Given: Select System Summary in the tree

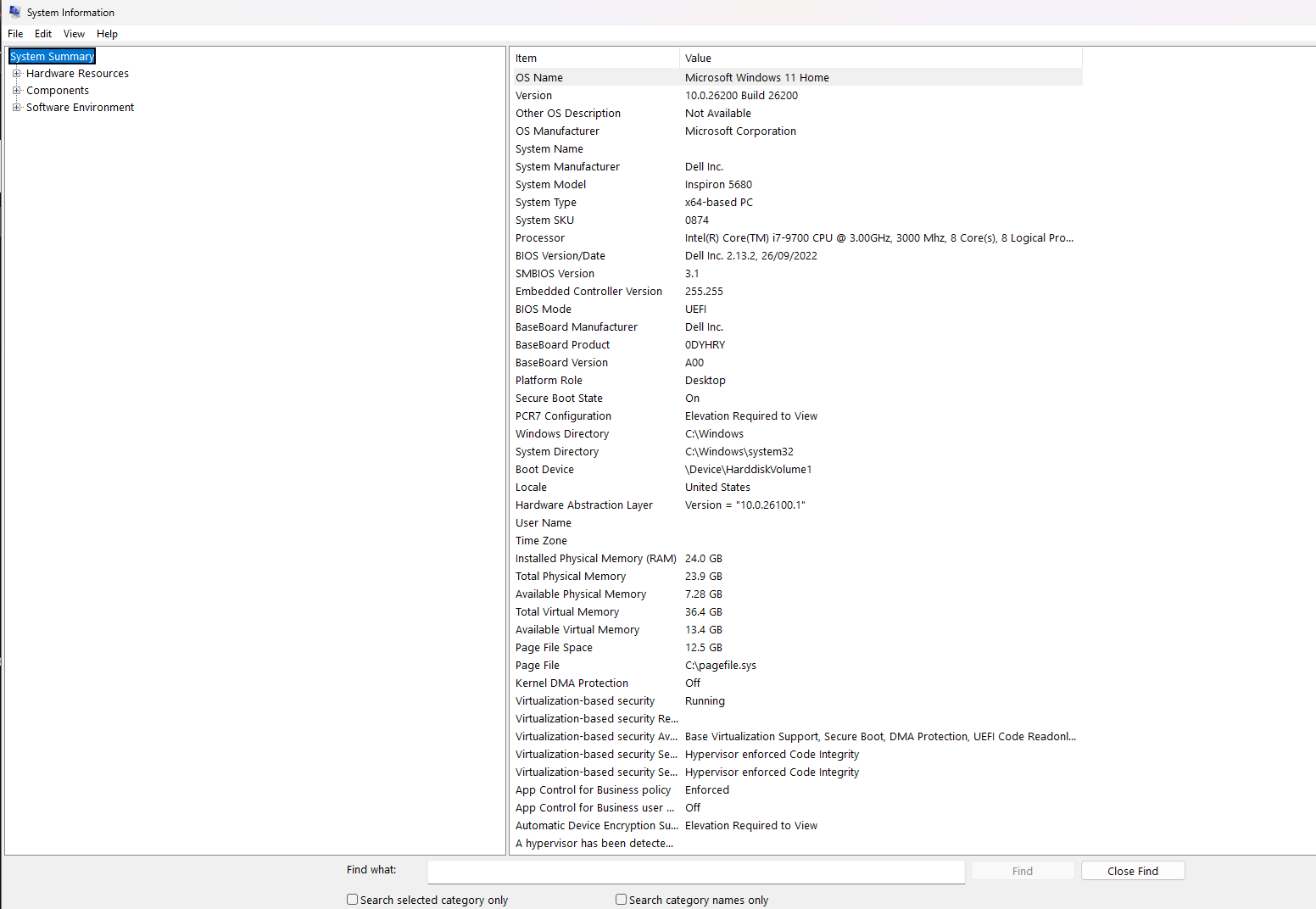Looking at the screenshot, I should point(52,56).
